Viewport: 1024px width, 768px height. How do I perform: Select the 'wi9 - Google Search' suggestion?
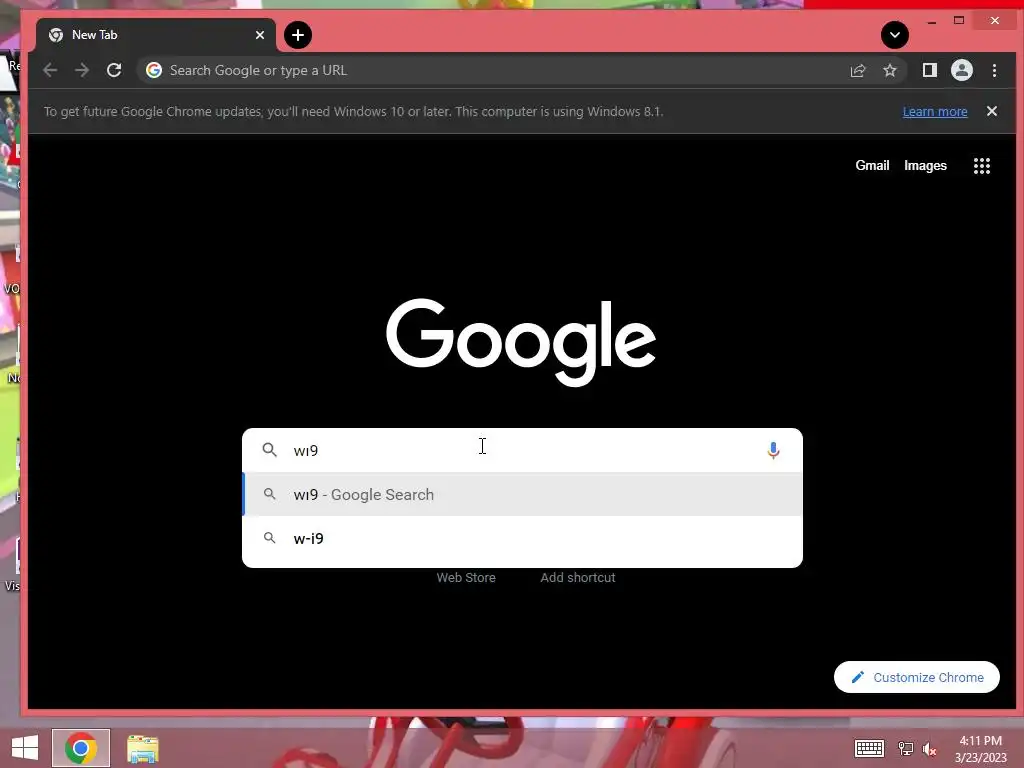522,494
